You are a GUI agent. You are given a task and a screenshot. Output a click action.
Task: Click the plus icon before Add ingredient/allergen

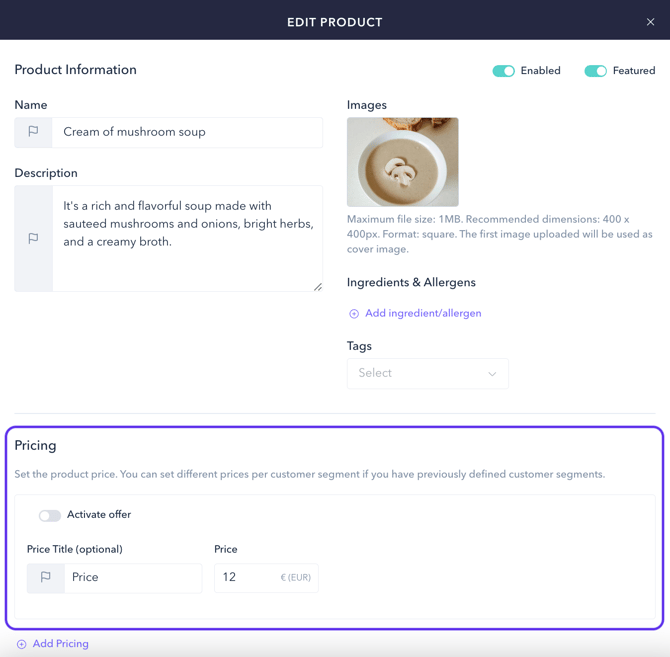coord(354,314)
